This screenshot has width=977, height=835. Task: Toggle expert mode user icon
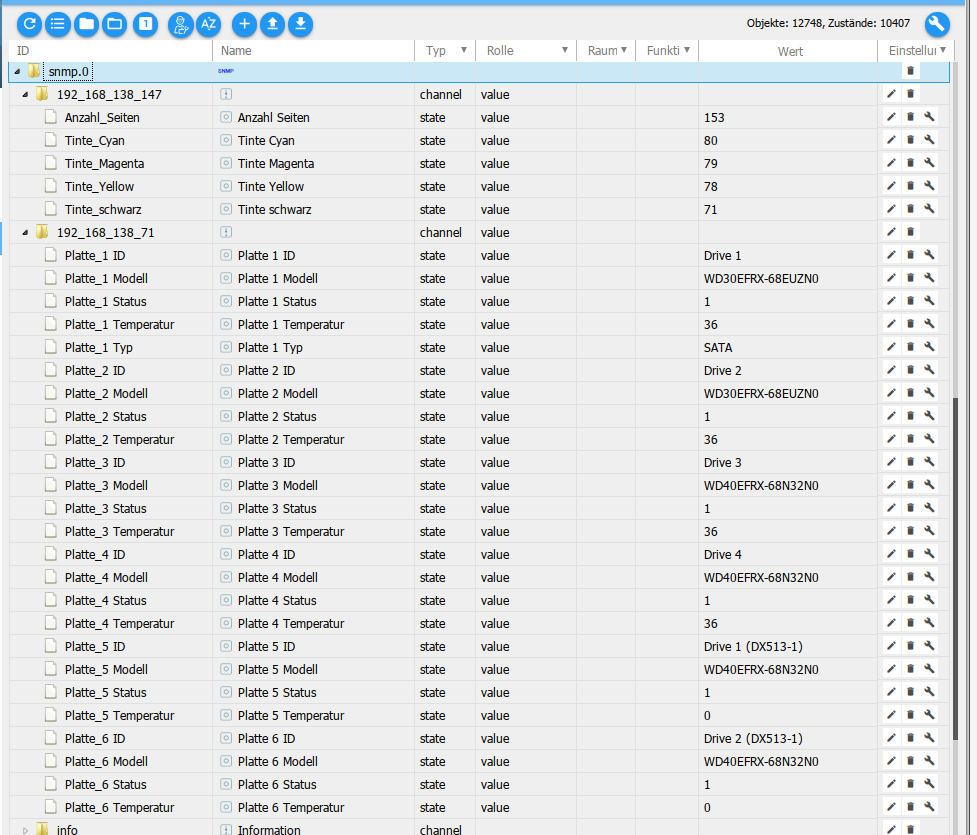(181, 24)
